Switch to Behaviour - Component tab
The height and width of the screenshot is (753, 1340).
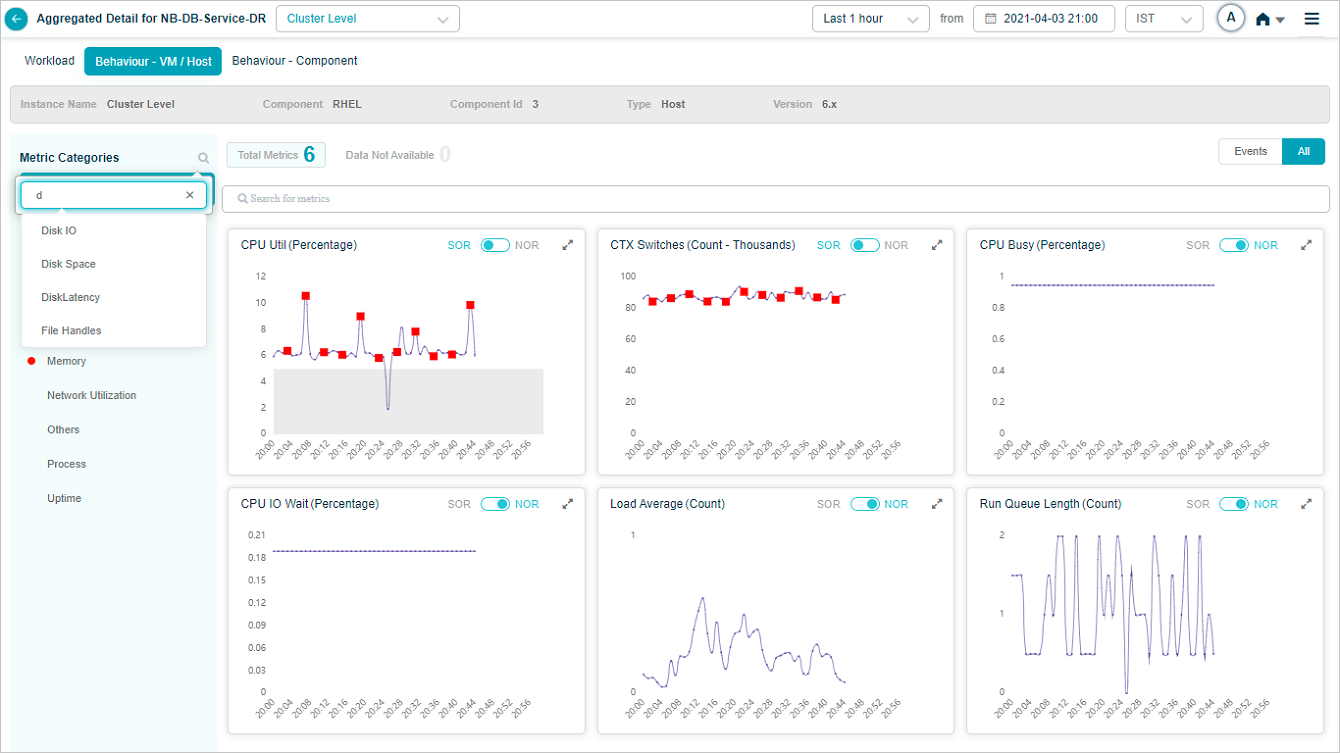pos(294,61)
